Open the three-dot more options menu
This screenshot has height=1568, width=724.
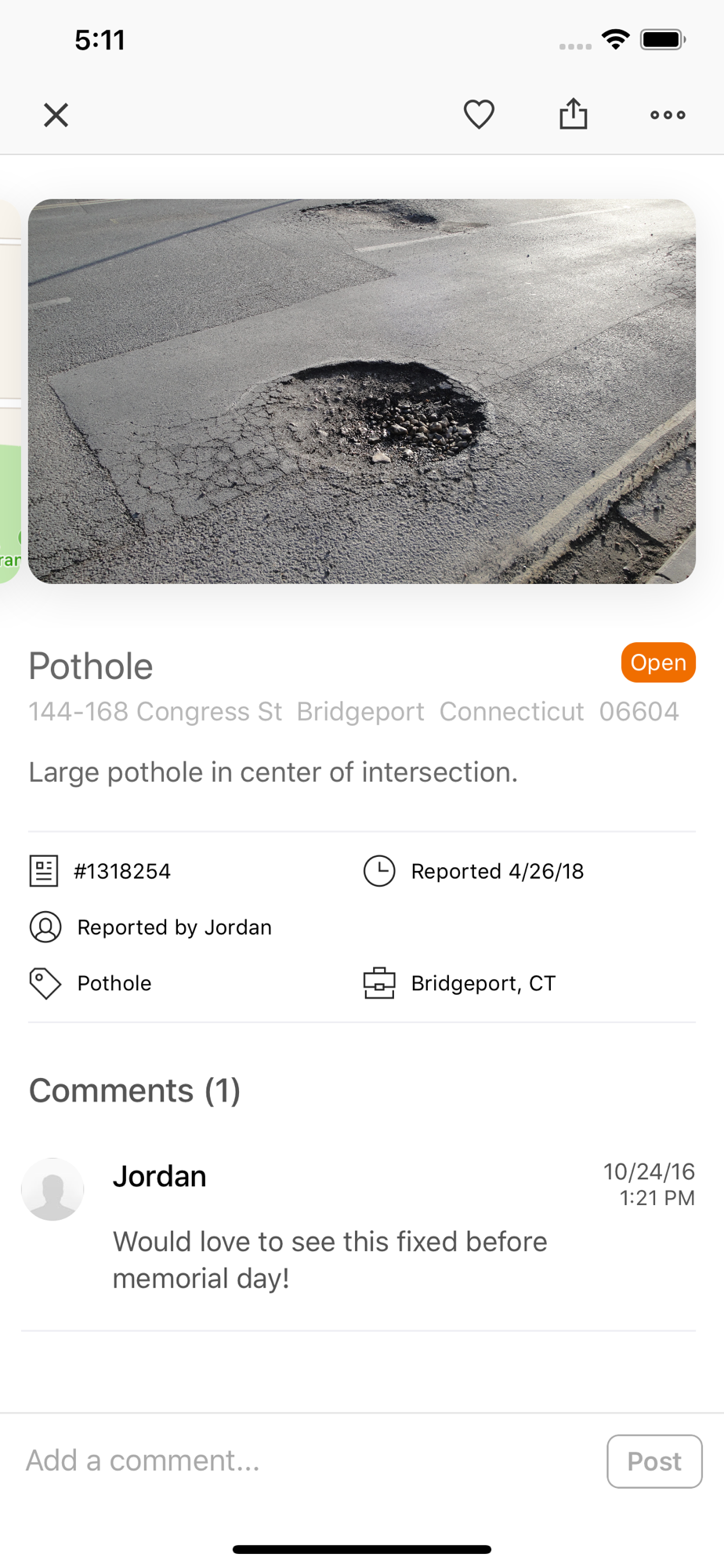(x=668, y=115)
